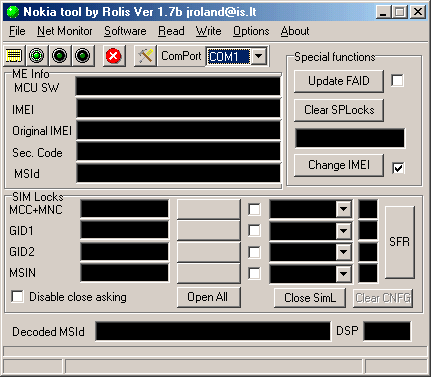Click the middle dark green LED icon

(x=59, y=56)
